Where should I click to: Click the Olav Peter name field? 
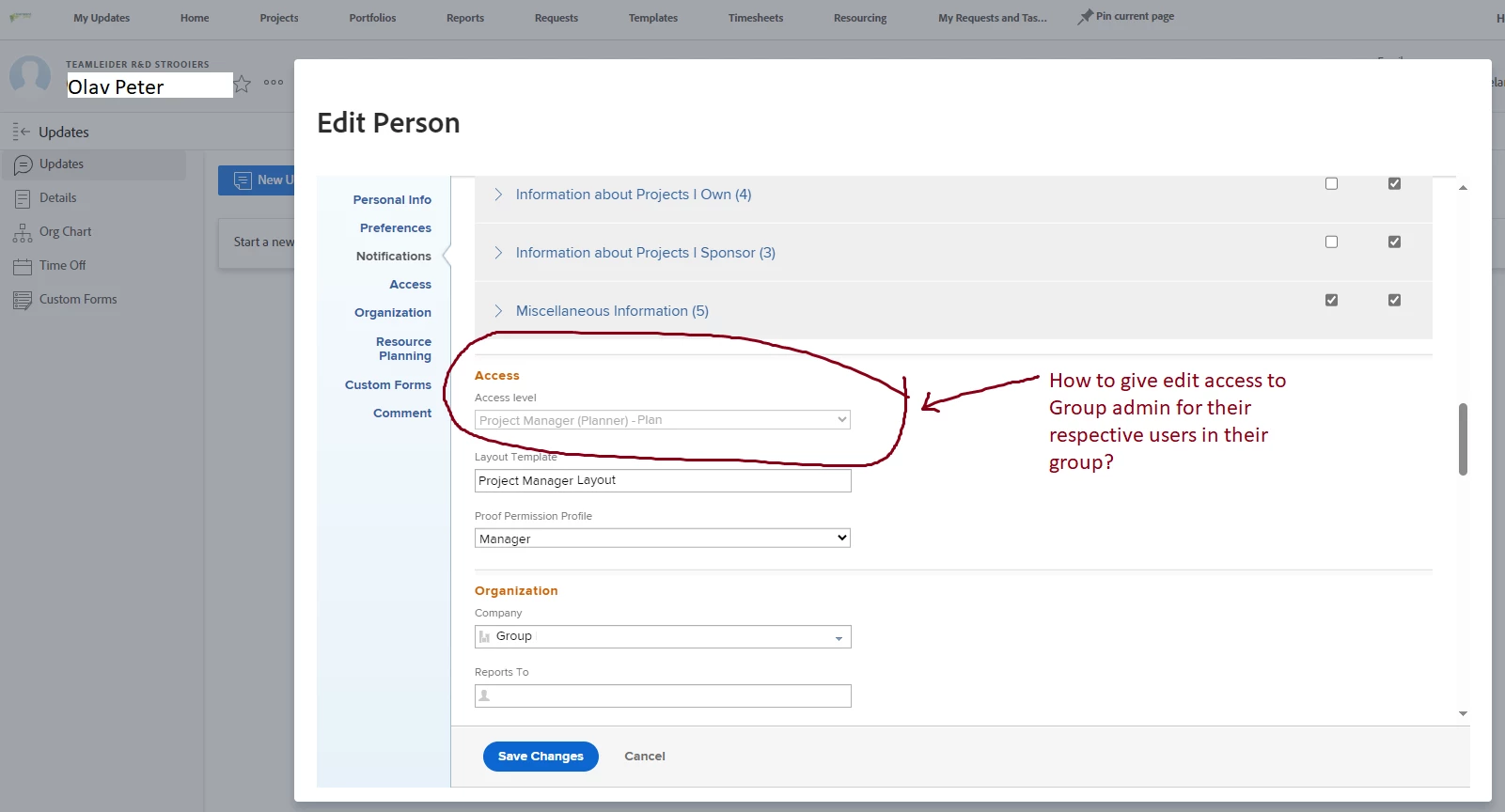coord(149,86)
